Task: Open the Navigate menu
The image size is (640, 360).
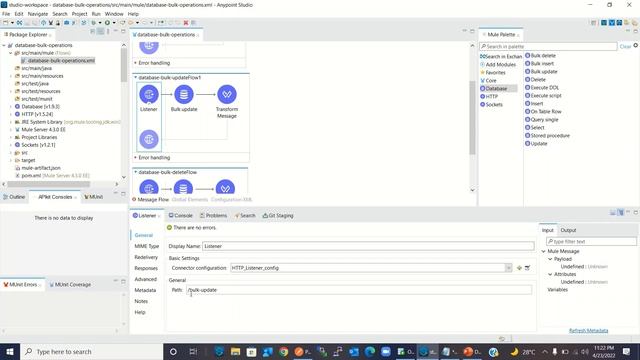Action: click(38, 14)
